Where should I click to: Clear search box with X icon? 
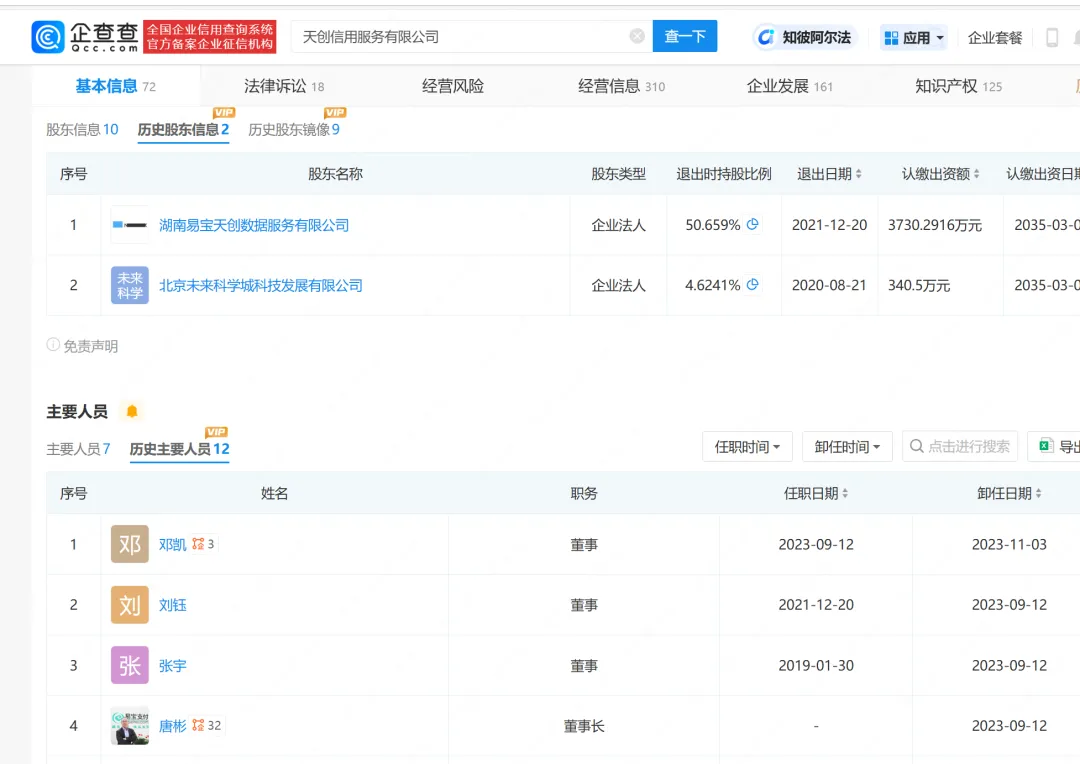637,37
